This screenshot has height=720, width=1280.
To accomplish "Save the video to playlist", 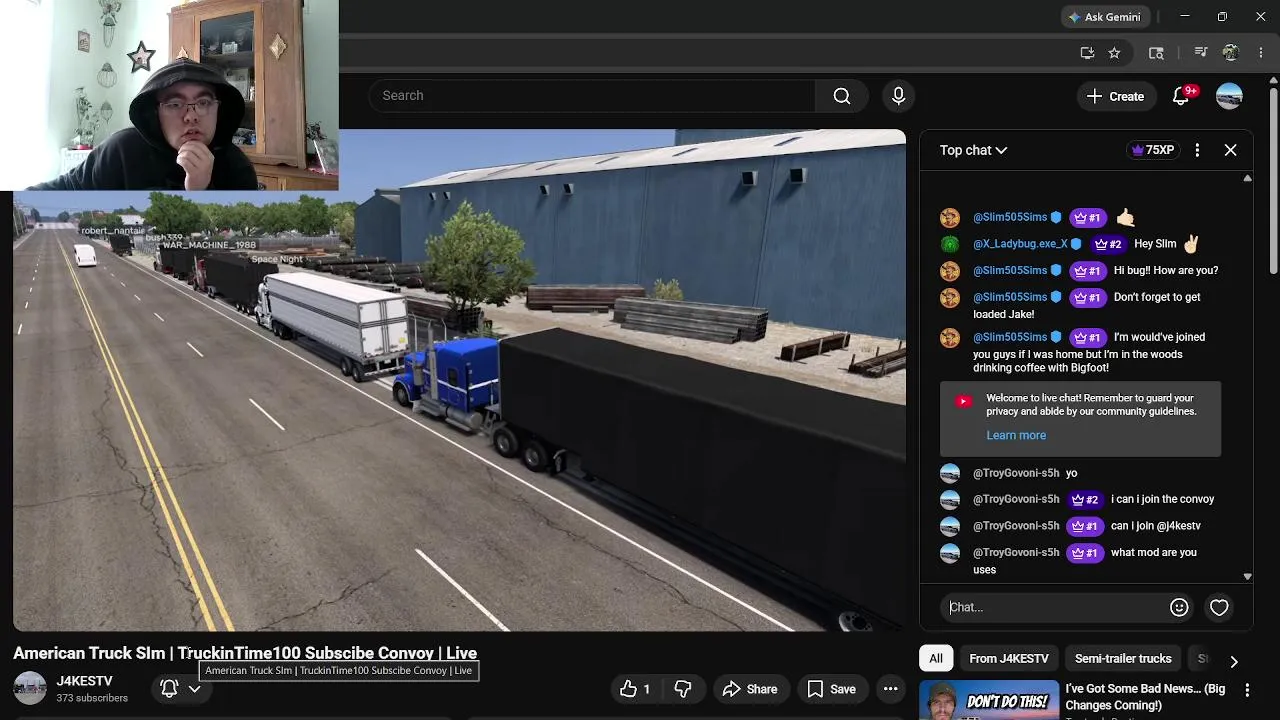I will click(x=832, y=689).
